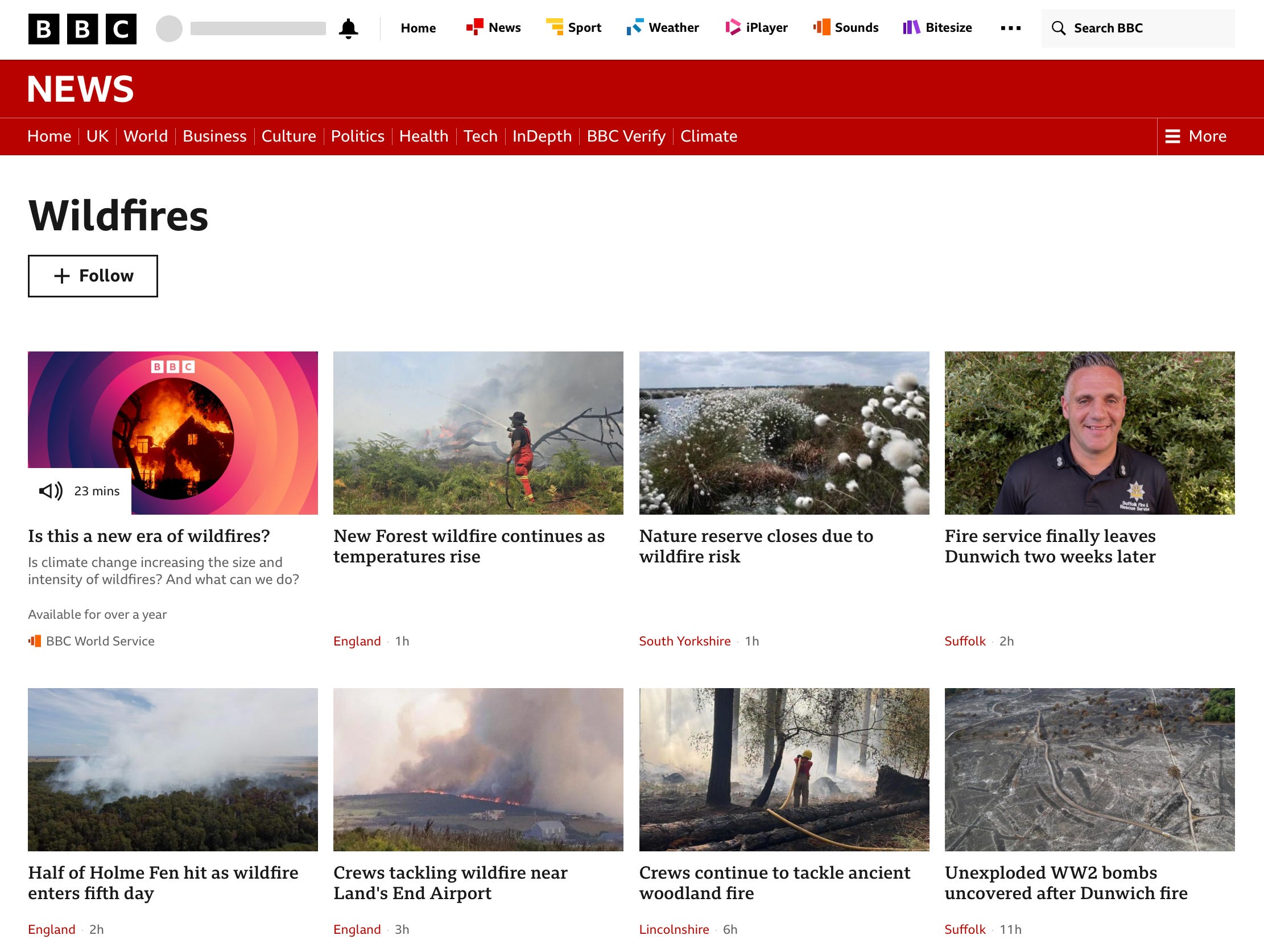Screen dimensions: 1264x952
Task: Click the purple Bitesize icon
Action: (911, 27)
